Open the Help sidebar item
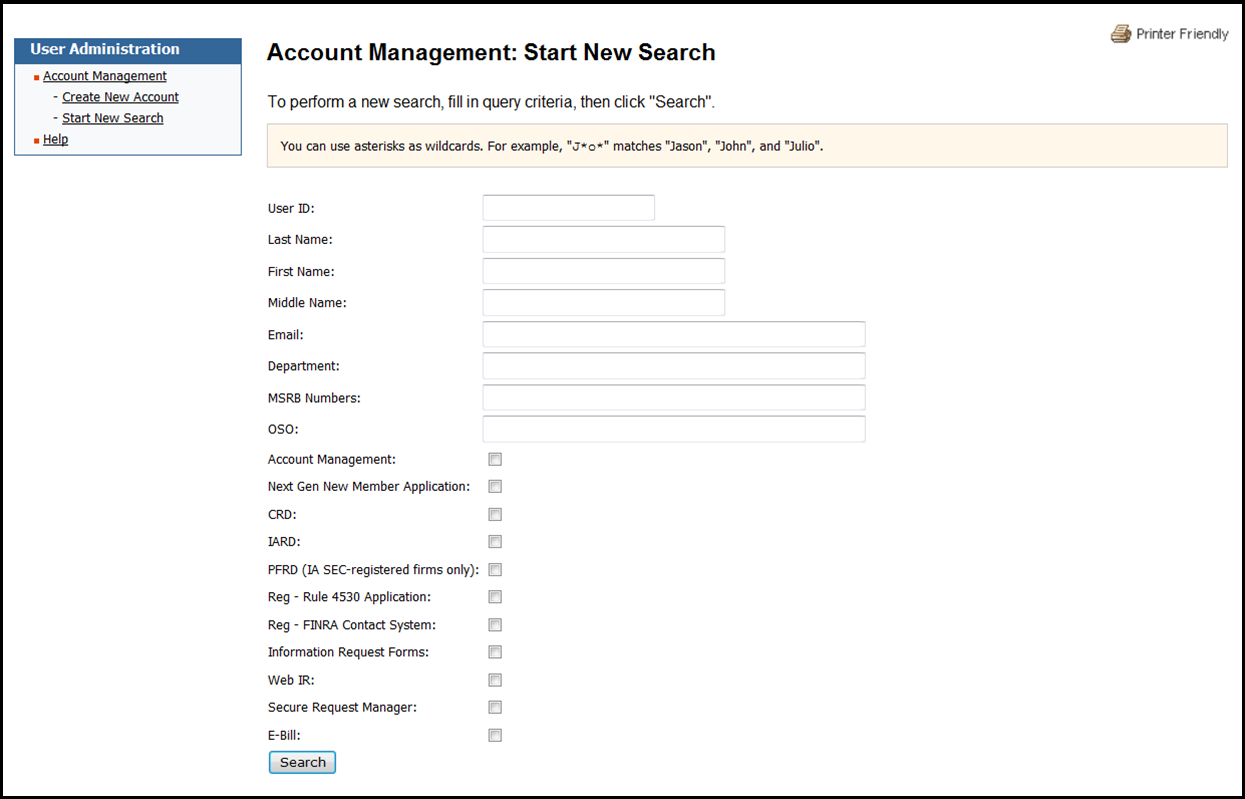The height and width of the screenshot is (799, 1245). coord(56,139)
